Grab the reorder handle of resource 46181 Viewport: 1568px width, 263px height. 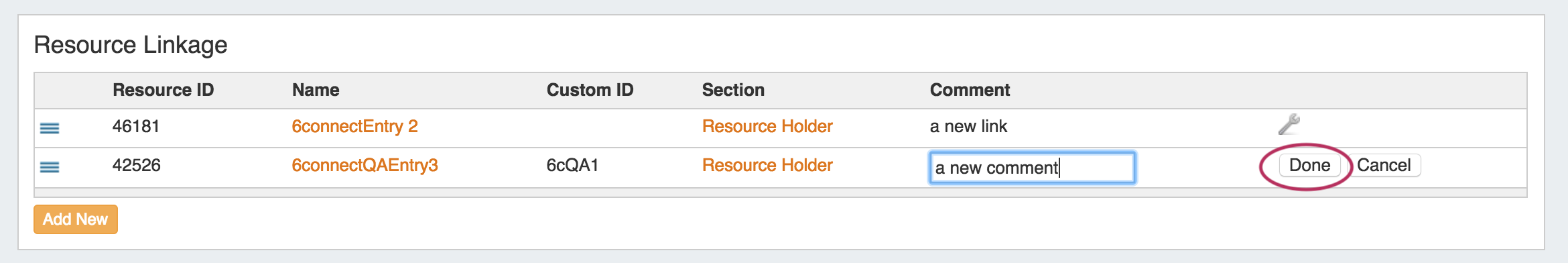(50, 127)
